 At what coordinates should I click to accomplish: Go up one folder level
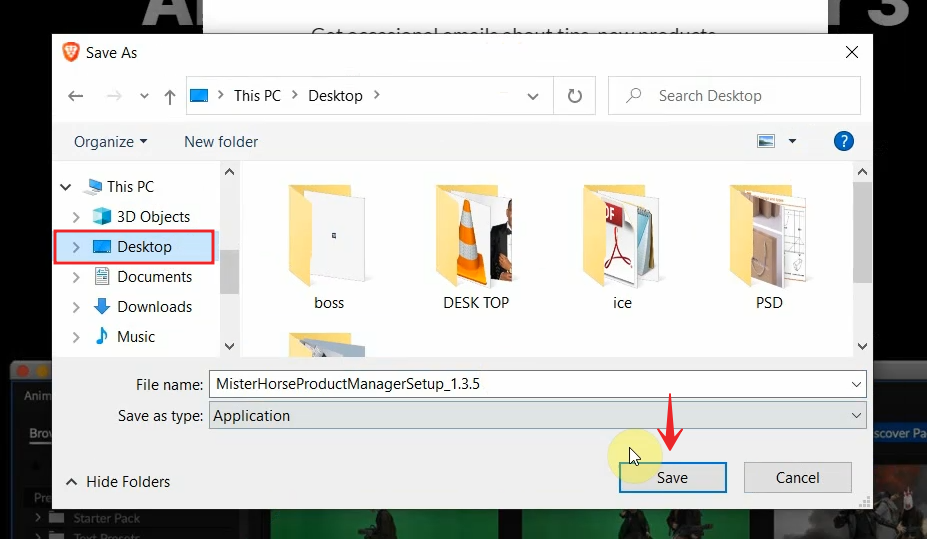point(170,96)
